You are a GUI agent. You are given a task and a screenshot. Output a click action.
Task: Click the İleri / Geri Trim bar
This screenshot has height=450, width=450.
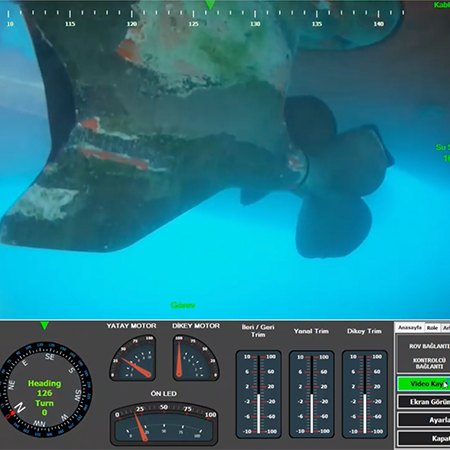coord(258,394)
